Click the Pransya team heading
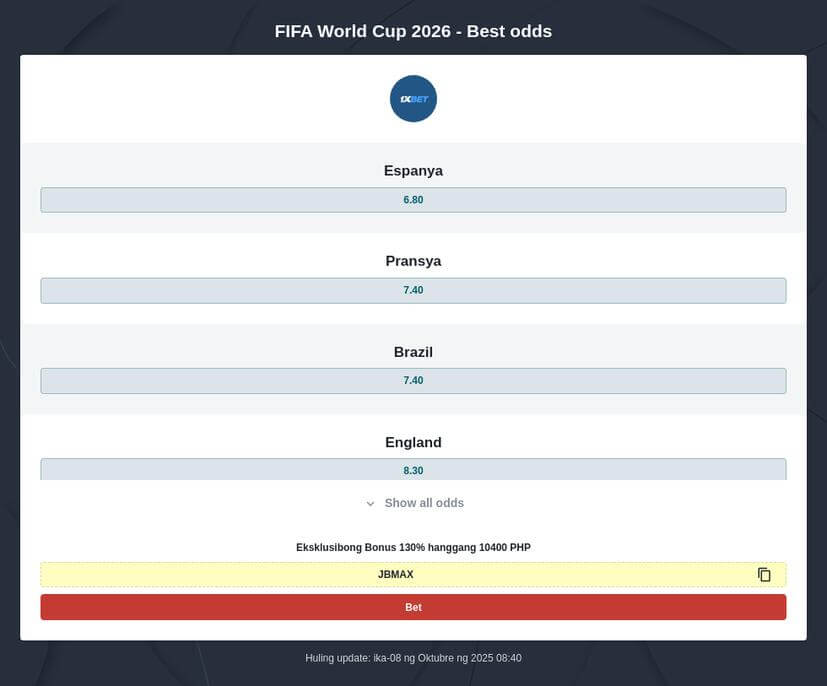Screen dimensions: 827x686 (413, 261)
